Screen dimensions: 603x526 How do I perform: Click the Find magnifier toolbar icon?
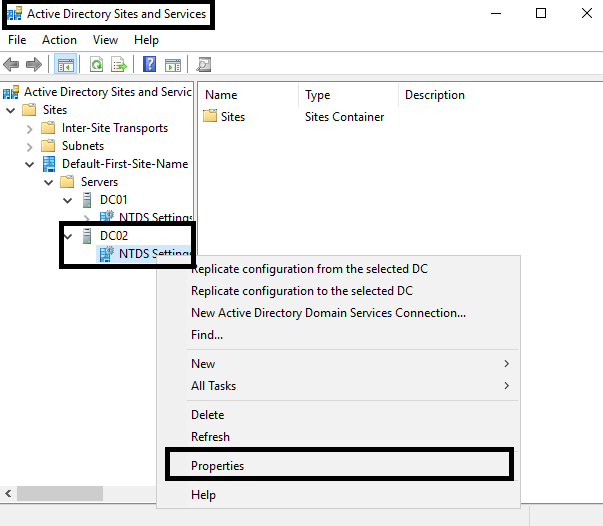coord(203,64)
